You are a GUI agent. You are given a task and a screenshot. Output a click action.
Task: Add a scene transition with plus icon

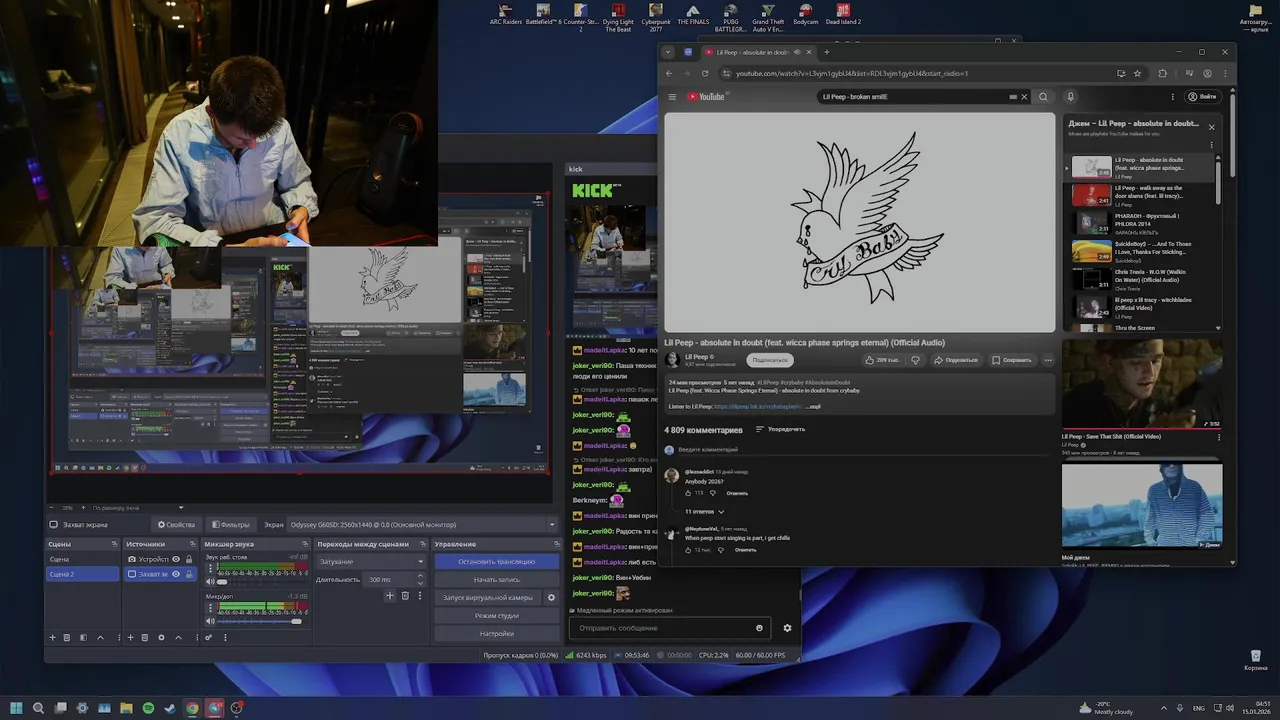coord(390,595)
